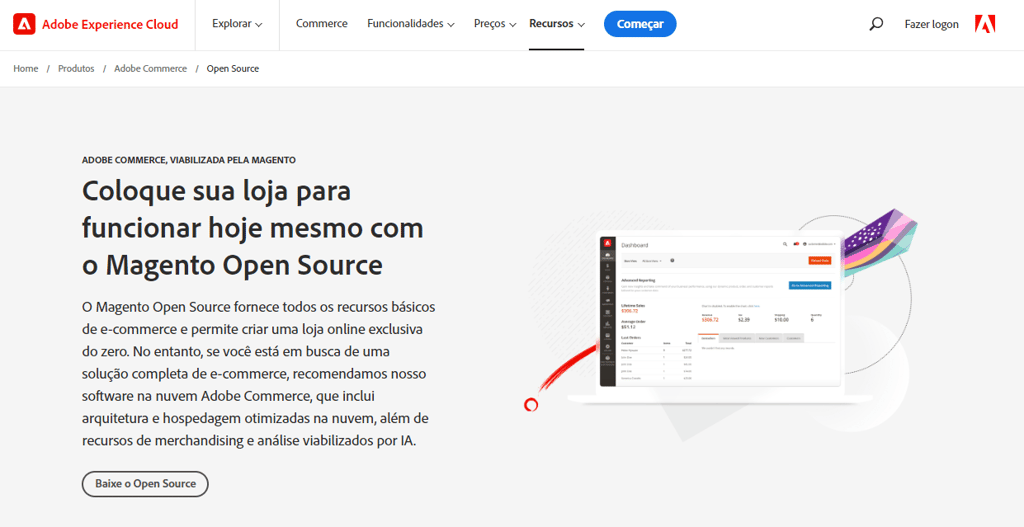This screenshot has height=527, width=1024.
Task: Go to Home in the breadcrumb
Action: coord(26,69)
